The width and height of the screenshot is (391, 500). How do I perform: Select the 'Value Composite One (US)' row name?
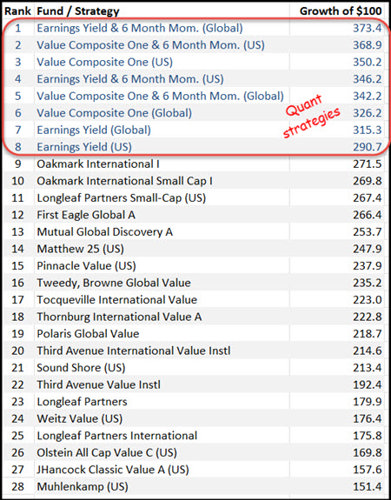tap(105, 62)
